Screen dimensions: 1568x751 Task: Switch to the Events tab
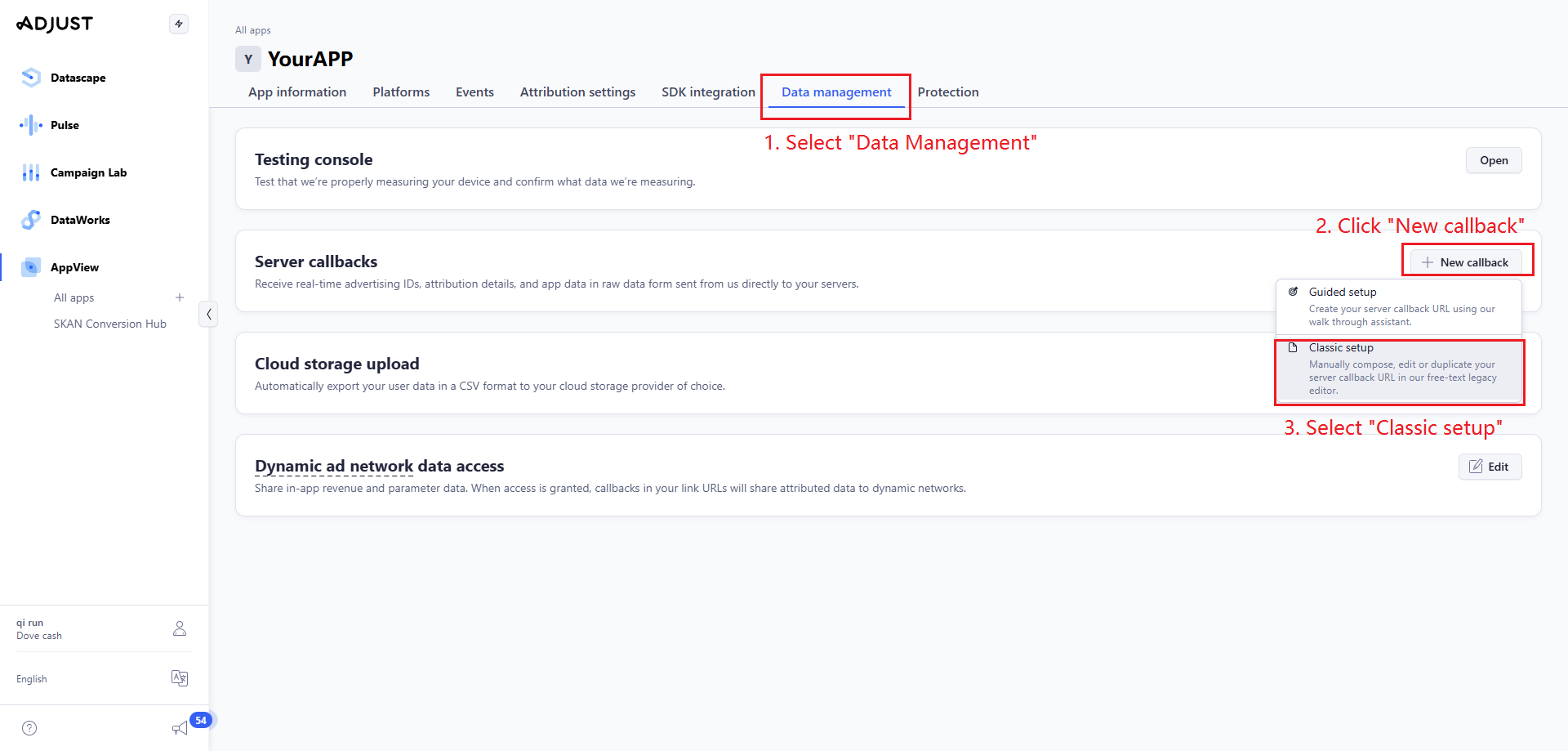(x=474, y=92)
